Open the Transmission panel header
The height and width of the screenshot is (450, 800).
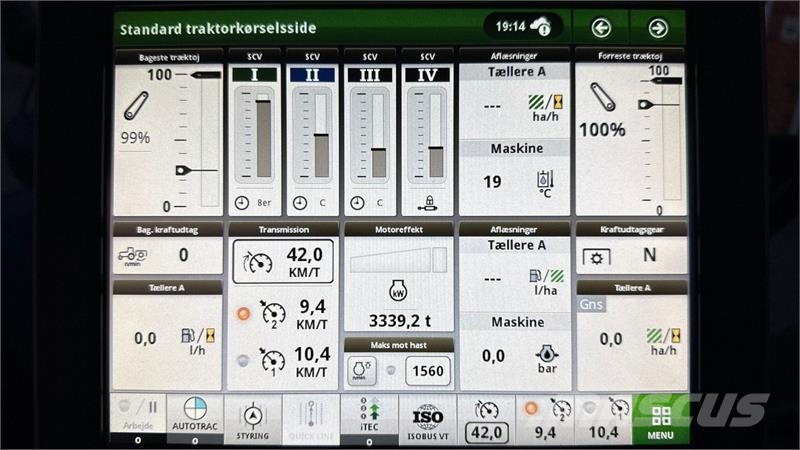tap(283, 230)
